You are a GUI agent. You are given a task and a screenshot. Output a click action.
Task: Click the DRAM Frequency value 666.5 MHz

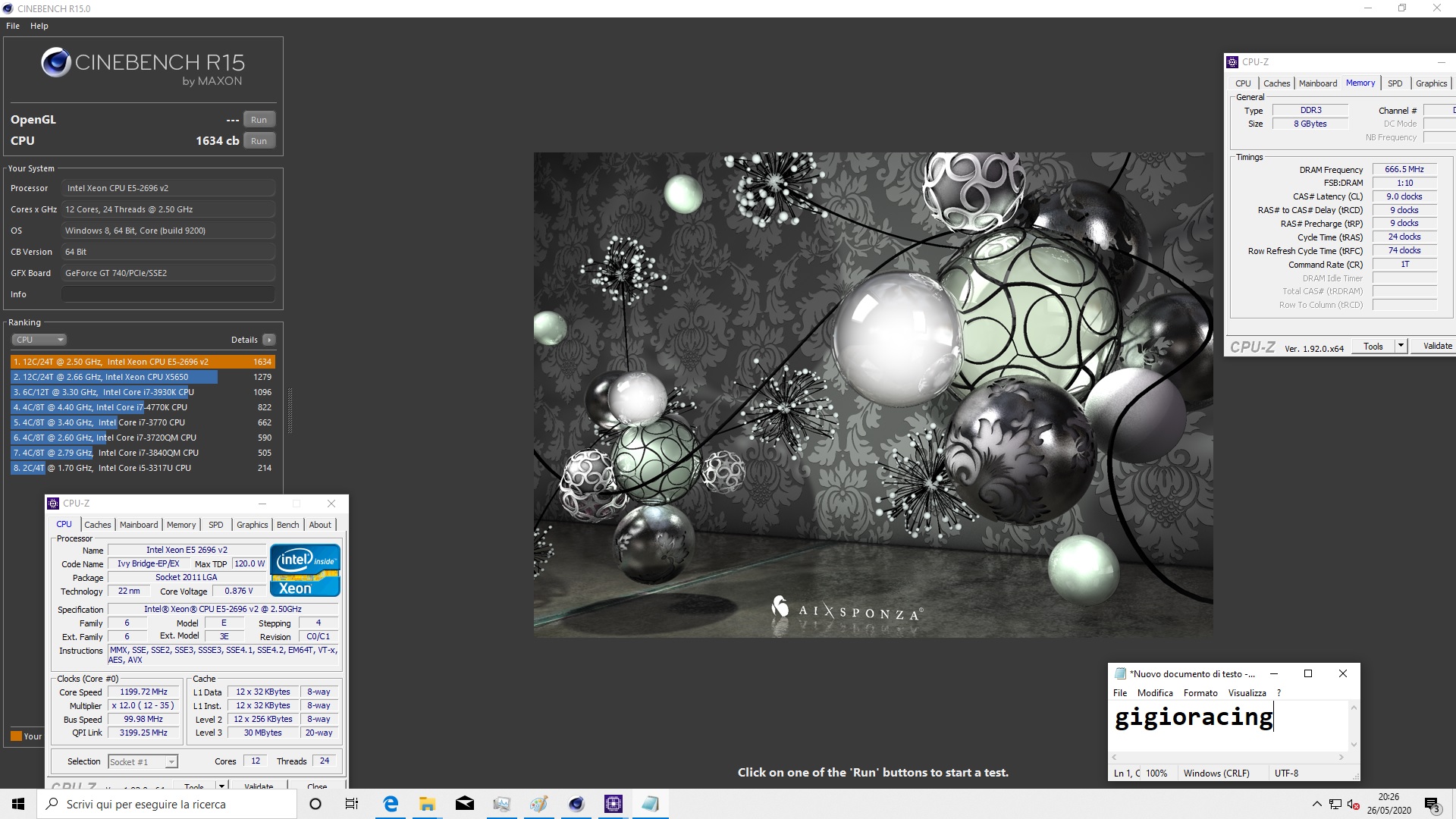pos(1404,169)
